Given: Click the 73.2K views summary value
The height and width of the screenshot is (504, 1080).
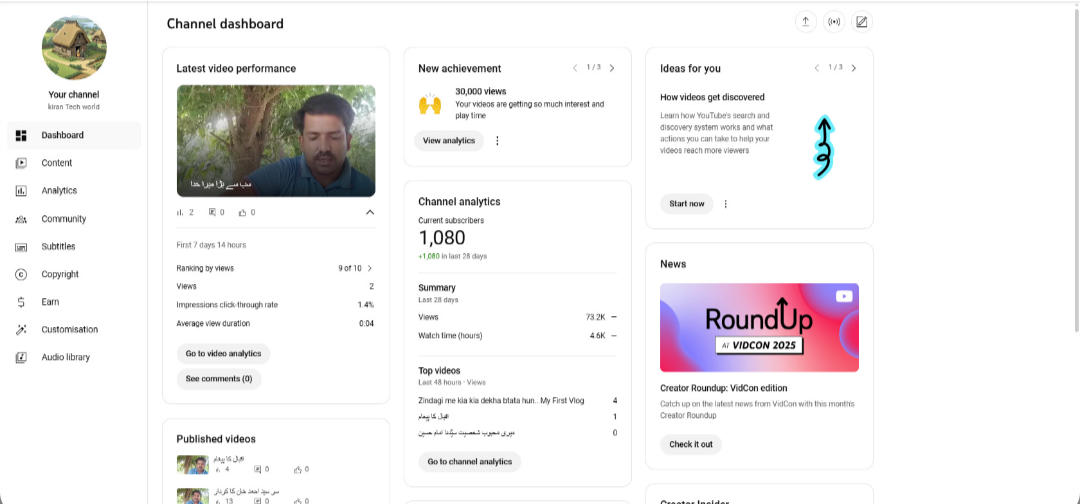Looking at the screenshot, I should click(596, 317).
